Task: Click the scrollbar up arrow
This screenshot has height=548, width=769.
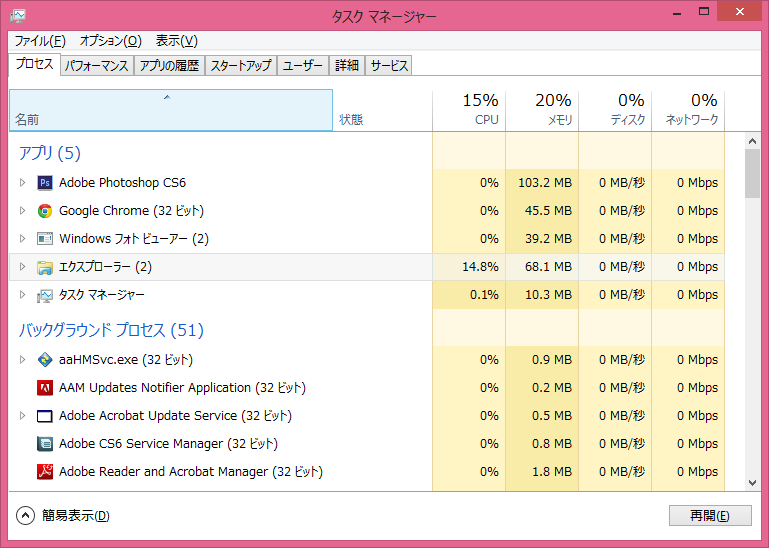Action: pyautogui.click(x=752, y=141)
